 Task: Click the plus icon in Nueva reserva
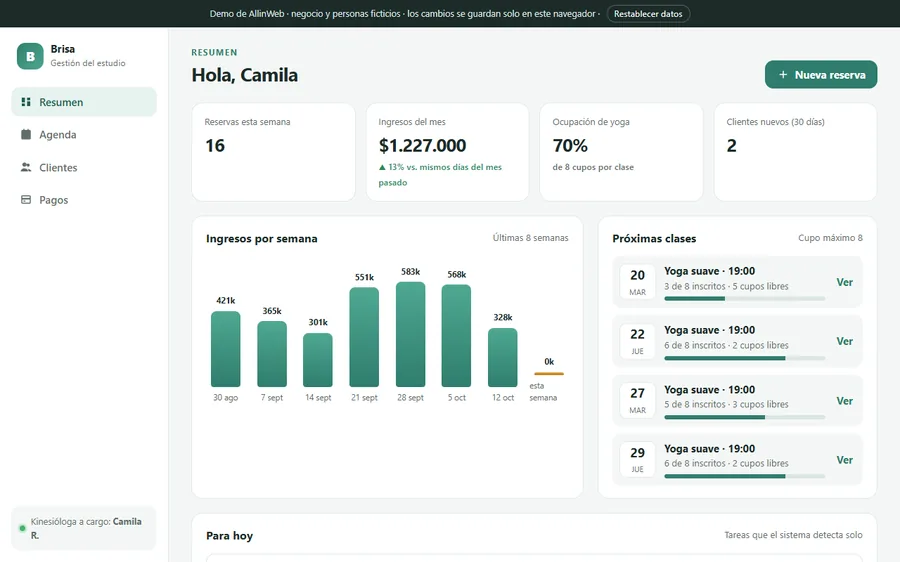pos(783,75)
